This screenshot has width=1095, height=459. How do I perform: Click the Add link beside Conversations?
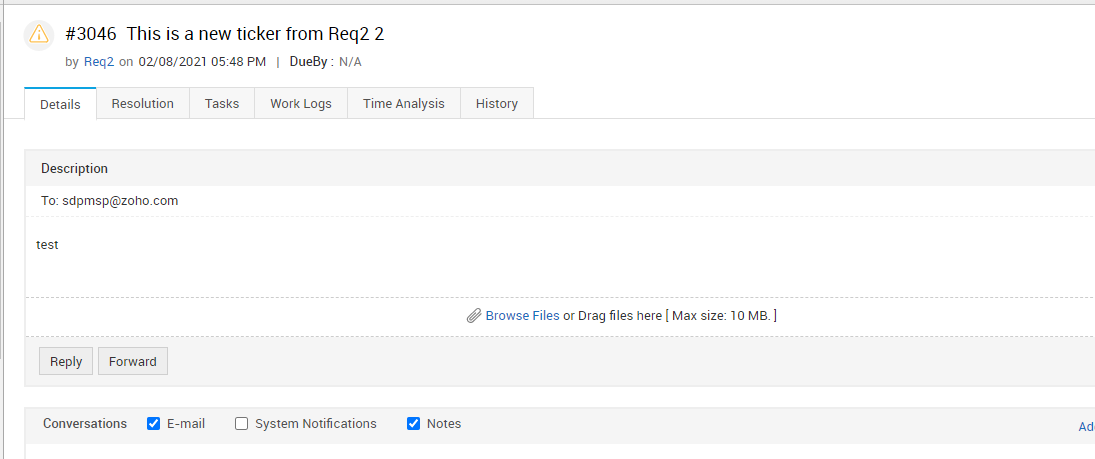[1086, 427]
